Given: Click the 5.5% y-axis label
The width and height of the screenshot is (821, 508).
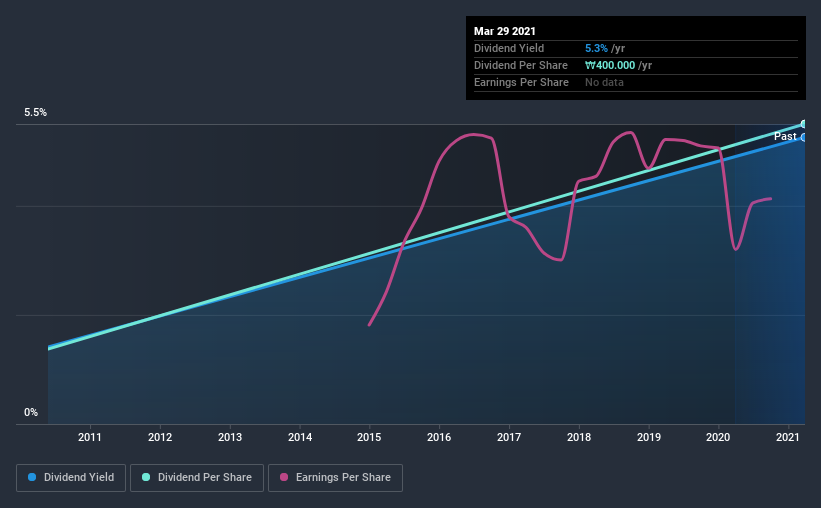Looking at the screenshot, I should (x=35, y=113).
